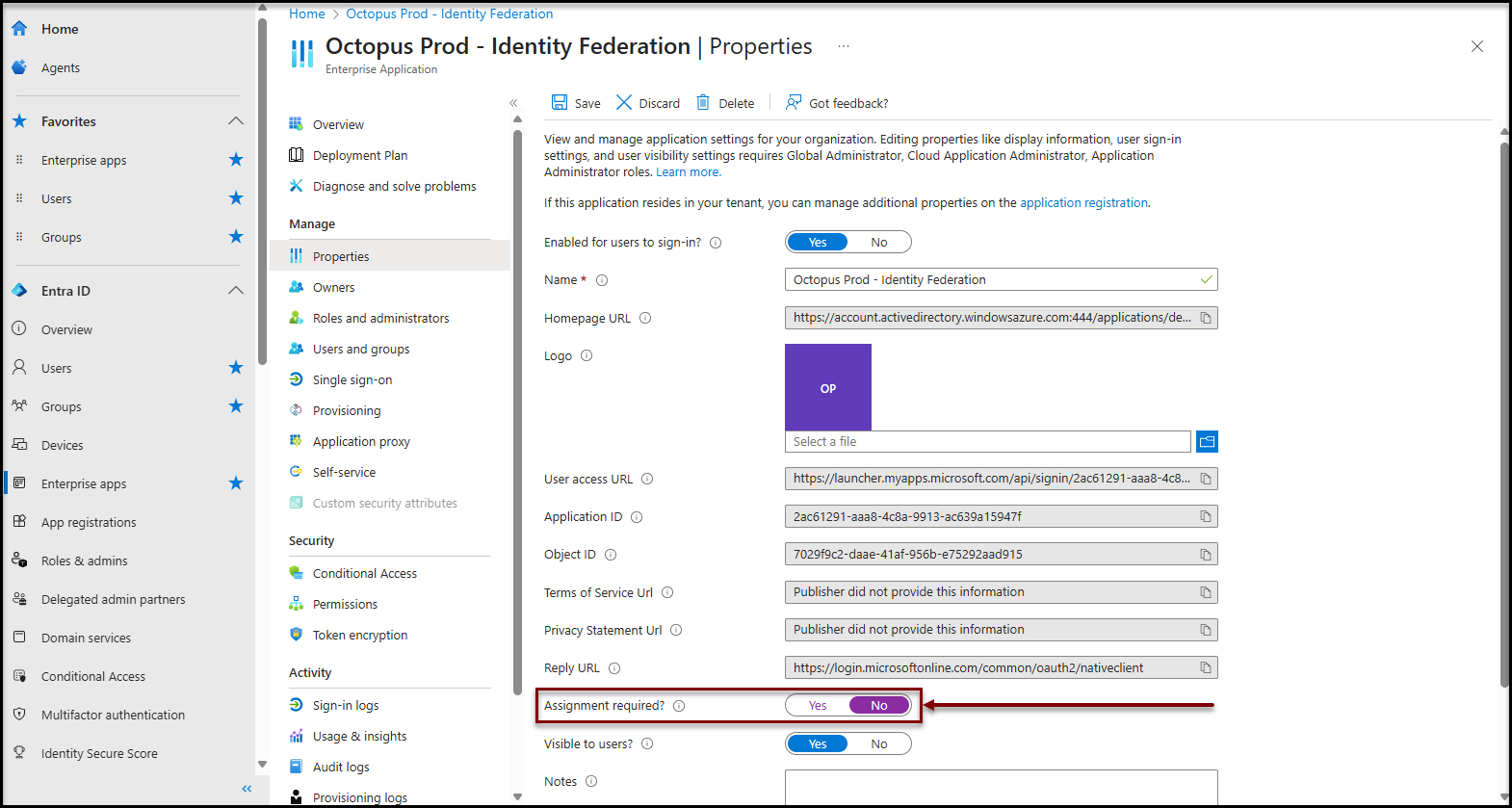Collapse the Favorites section
The image size is (1512, 808).
(x=236, y=121)
